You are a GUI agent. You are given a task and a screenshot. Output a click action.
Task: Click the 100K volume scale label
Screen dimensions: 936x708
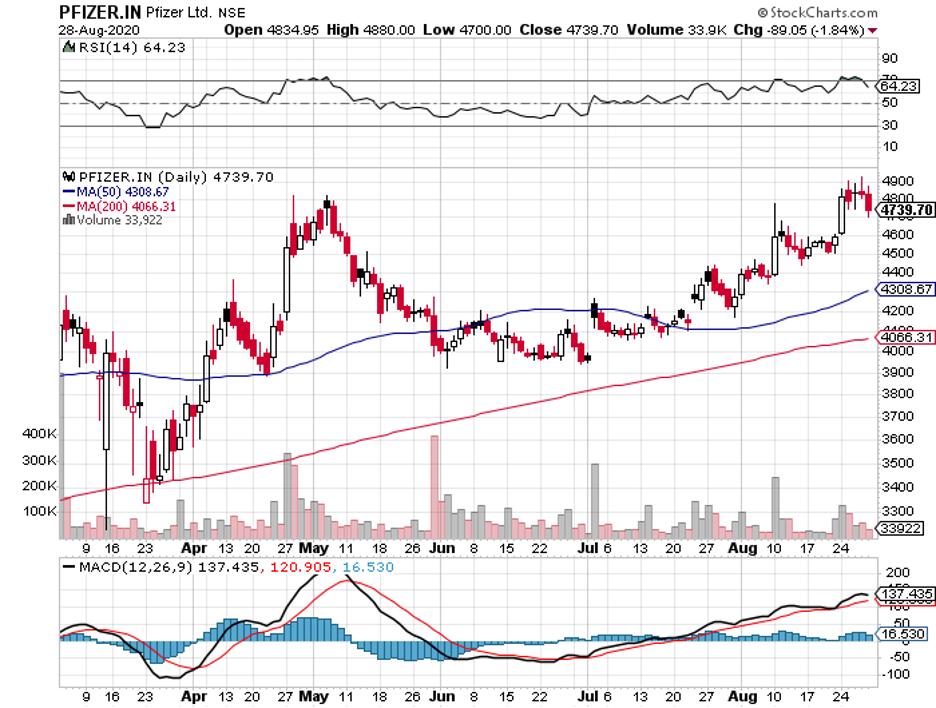click(39, 512)
